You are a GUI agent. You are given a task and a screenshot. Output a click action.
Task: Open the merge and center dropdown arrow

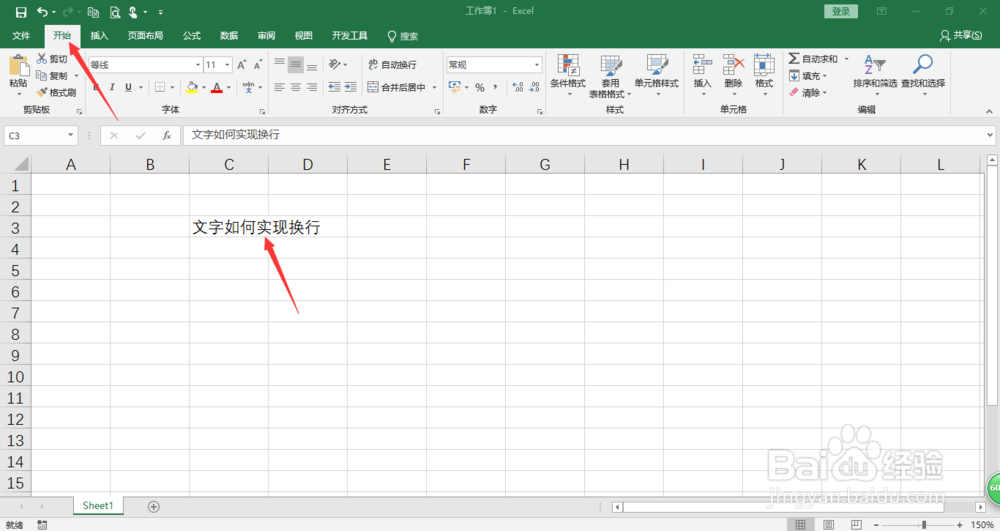[435, 87]
